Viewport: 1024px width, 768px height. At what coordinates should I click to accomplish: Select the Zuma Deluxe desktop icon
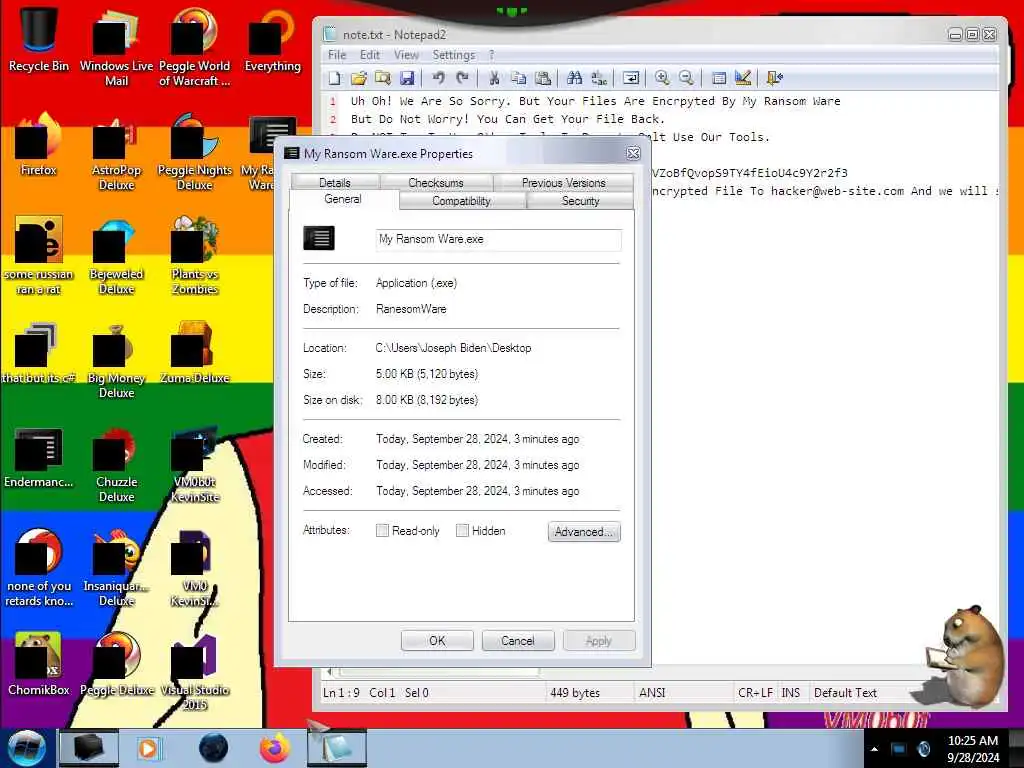pos(195,351)
